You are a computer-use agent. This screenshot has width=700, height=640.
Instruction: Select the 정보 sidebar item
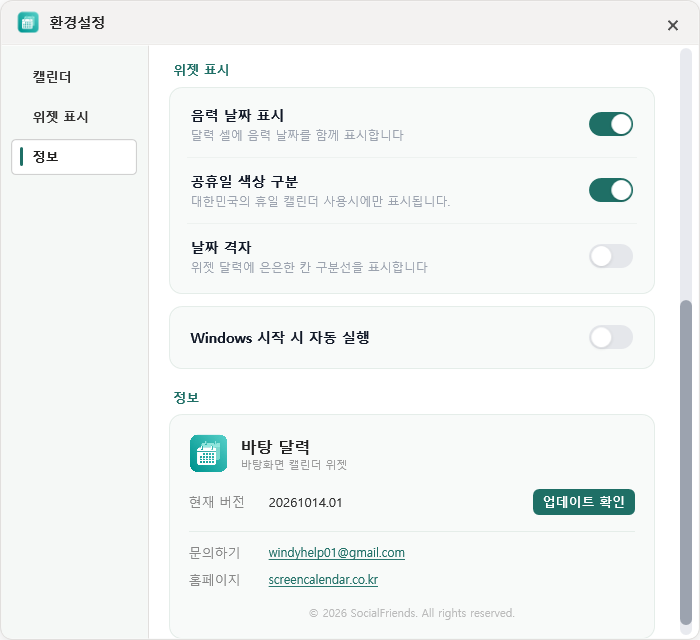click(74, 157)
